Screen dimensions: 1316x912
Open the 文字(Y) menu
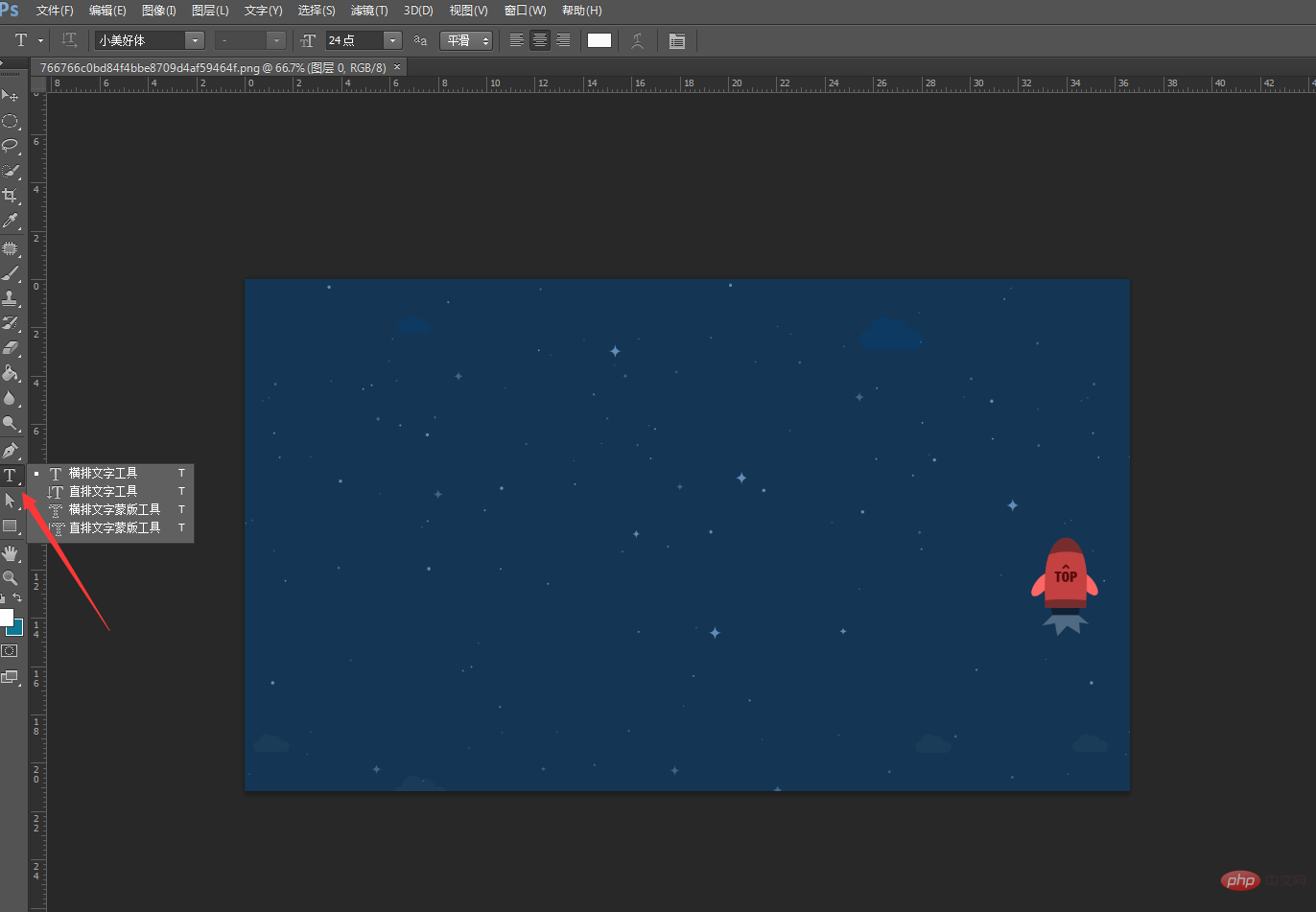[263, 11]
